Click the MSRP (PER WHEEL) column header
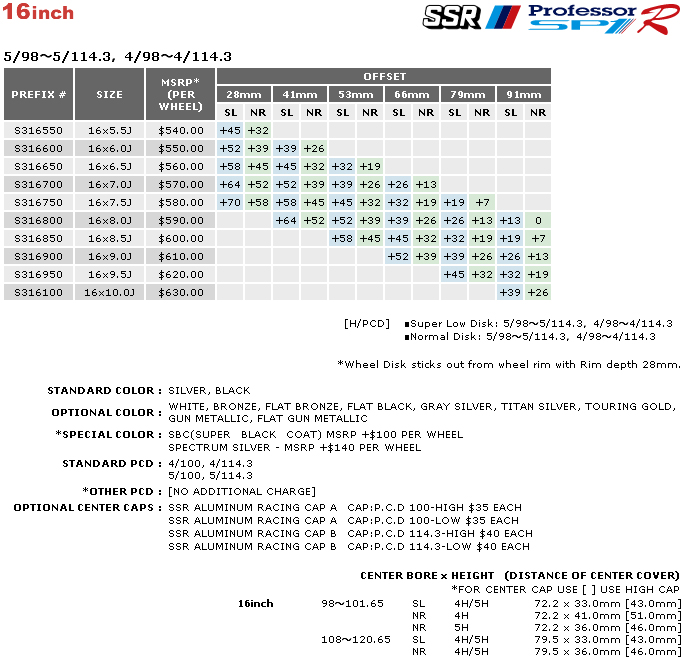The image size is (685, 660). coord(180,94)
